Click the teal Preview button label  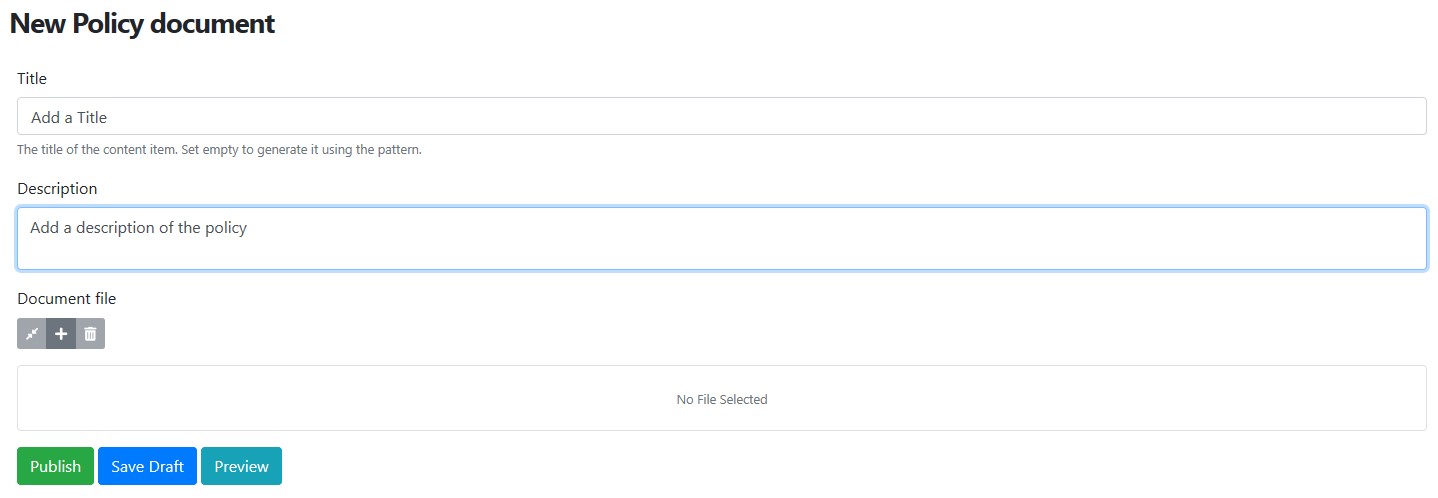[x=241, y=466]
